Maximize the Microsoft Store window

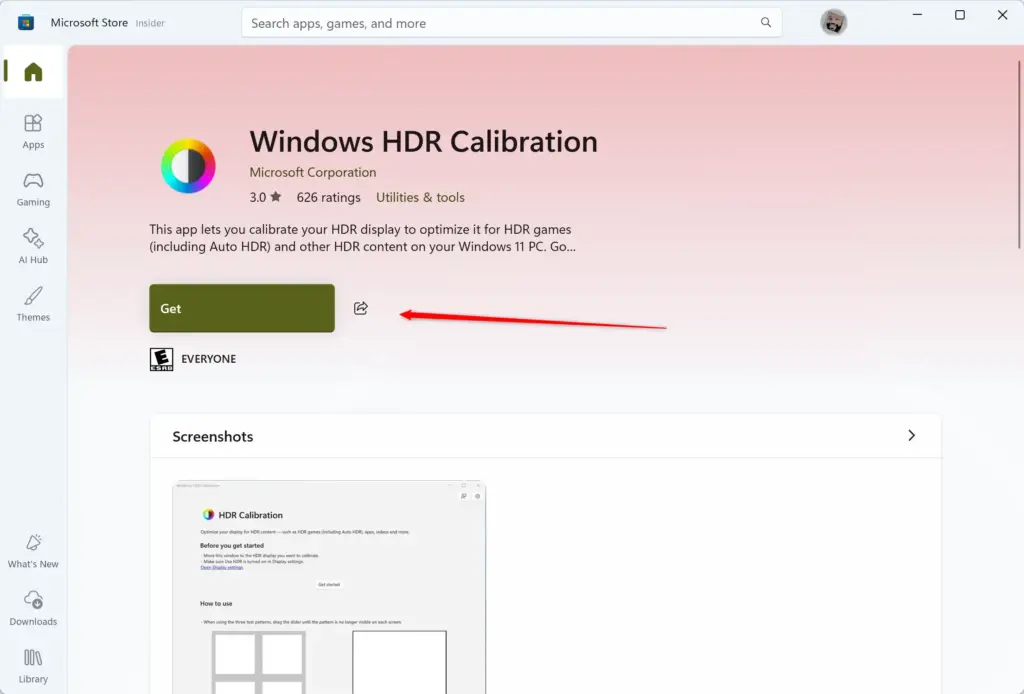(x=959, y=14)
